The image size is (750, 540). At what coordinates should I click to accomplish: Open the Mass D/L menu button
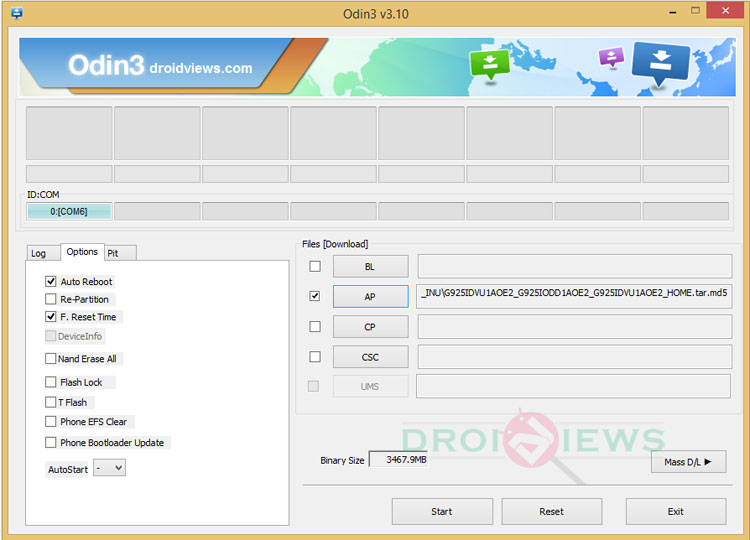688,462
